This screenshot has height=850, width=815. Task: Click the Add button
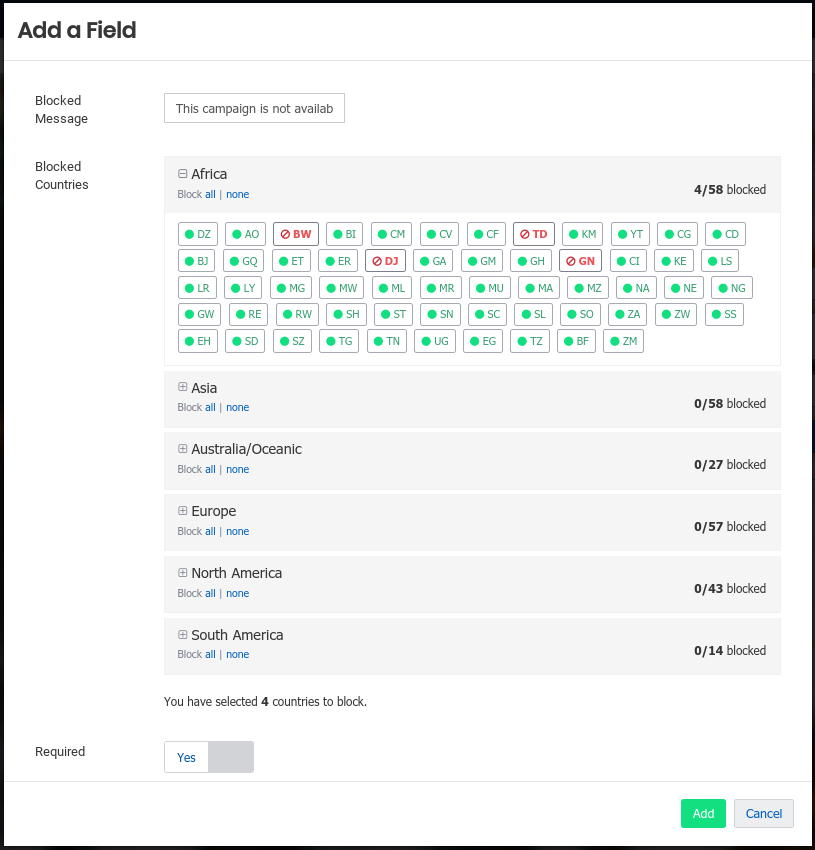click(x=703, y=813)
